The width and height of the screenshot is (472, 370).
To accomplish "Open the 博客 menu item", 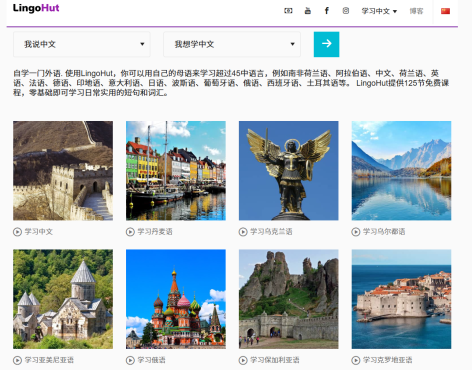I will [416, 11].
